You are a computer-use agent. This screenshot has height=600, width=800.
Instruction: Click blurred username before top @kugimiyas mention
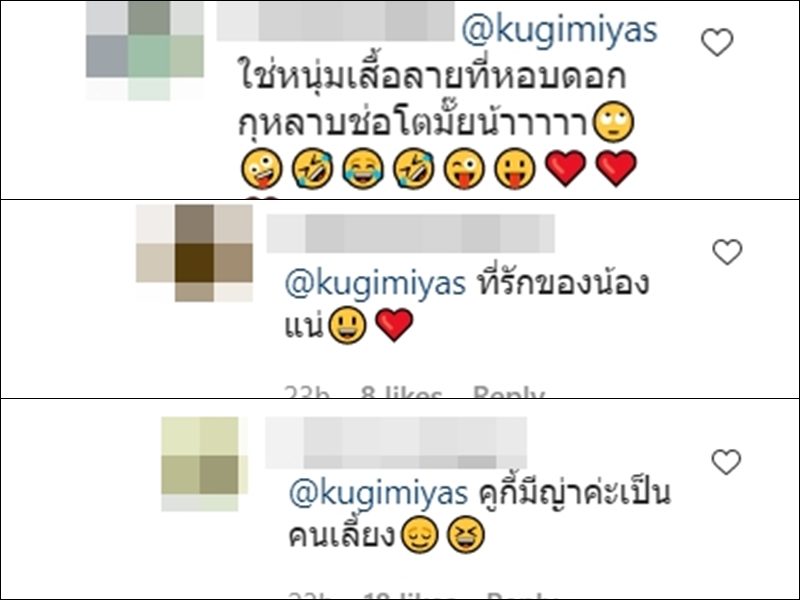click(x=335, y=21)
